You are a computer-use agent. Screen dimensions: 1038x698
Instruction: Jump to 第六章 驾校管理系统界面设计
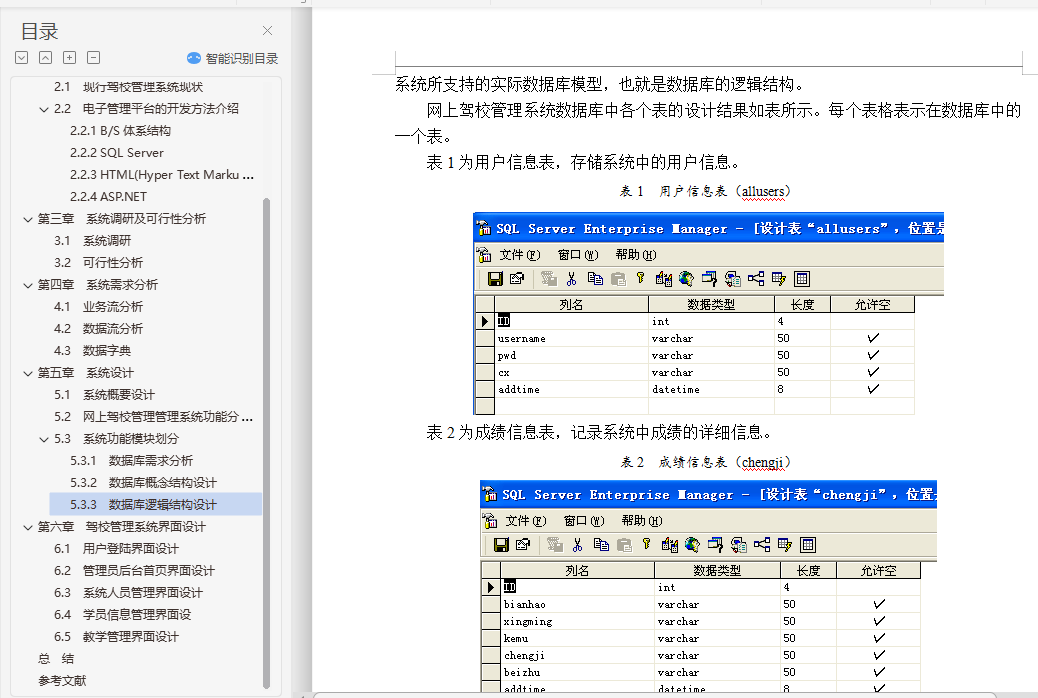(122, 526)
